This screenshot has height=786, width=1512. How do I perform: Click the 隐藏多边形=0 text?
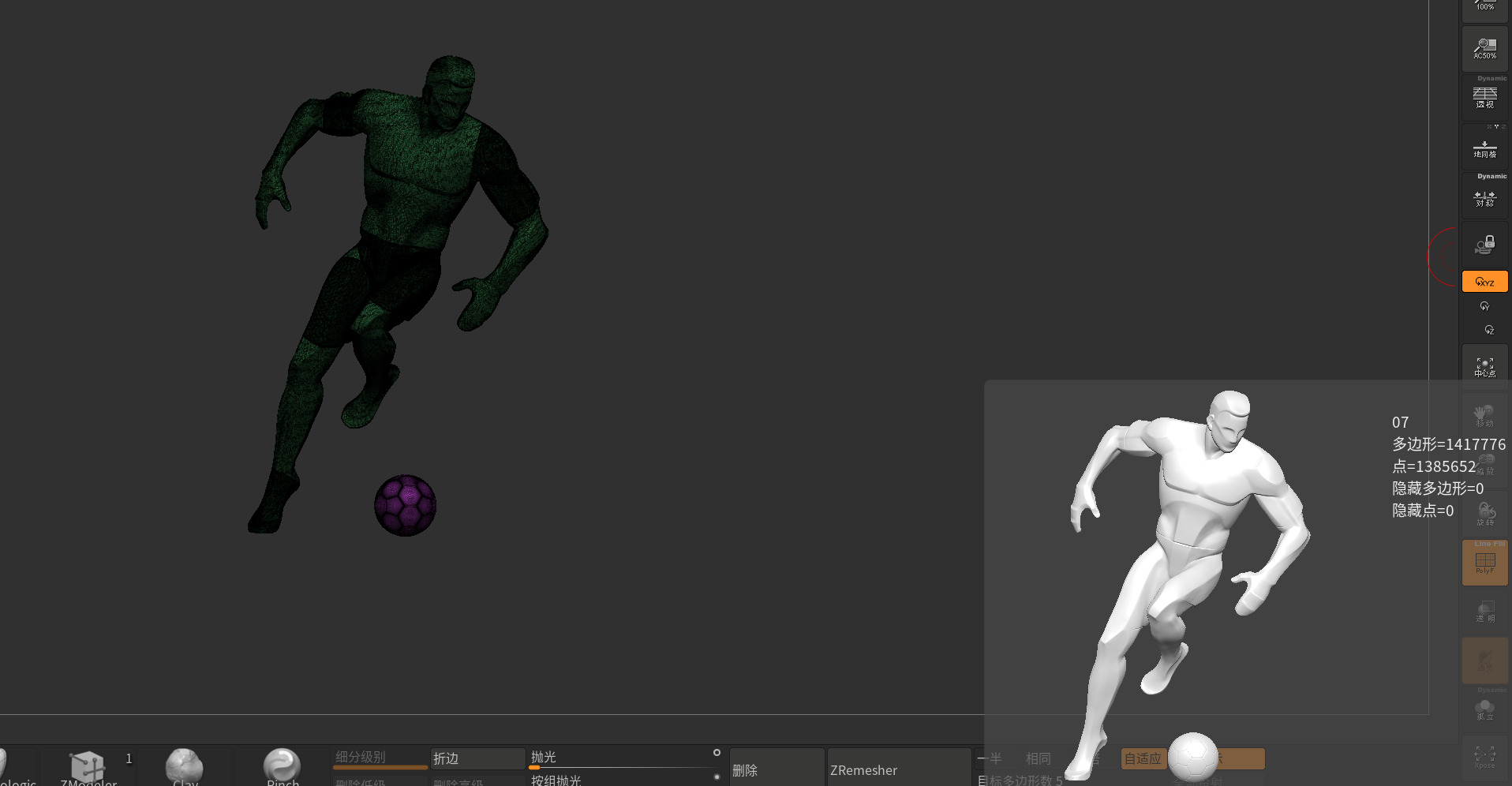pos(1438,488)
